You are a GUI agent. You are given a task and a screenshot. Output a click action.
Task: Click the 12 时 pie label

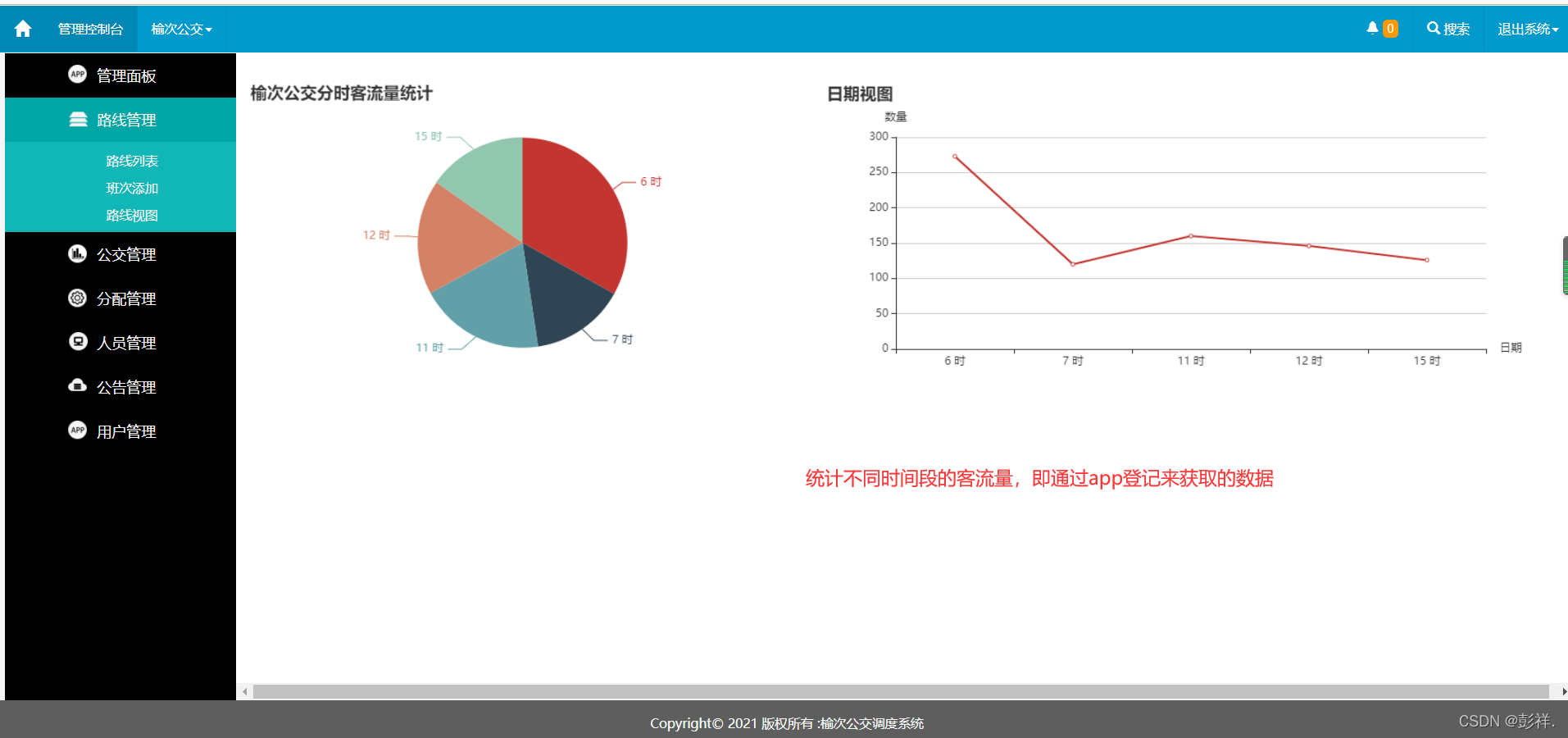click(376, 235)
